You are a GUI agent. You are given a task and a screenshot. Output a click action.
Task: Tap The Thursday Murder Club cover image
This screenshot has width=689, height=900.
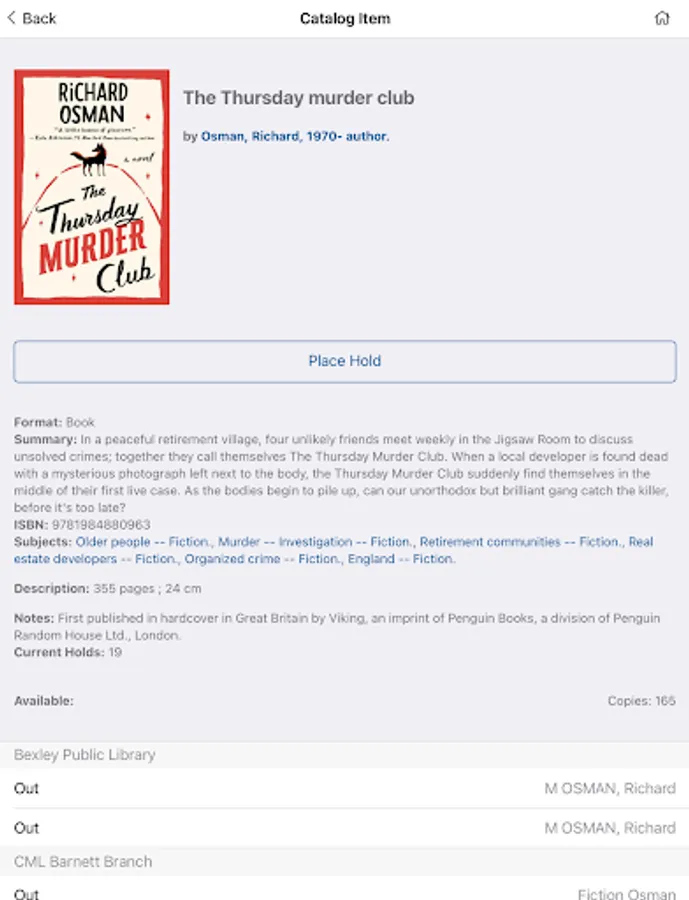click(x=92, y=187)
